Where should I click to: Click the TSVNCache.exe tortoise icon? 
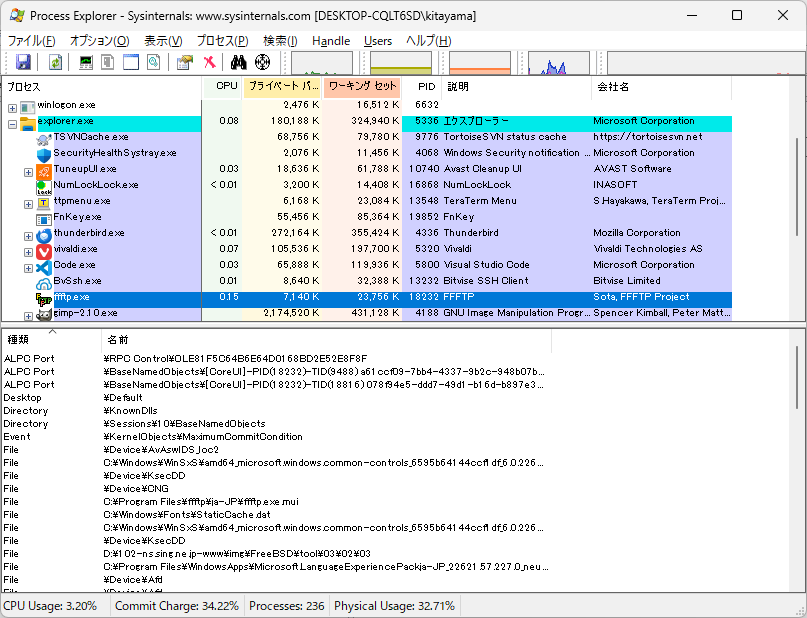[44, 138]
